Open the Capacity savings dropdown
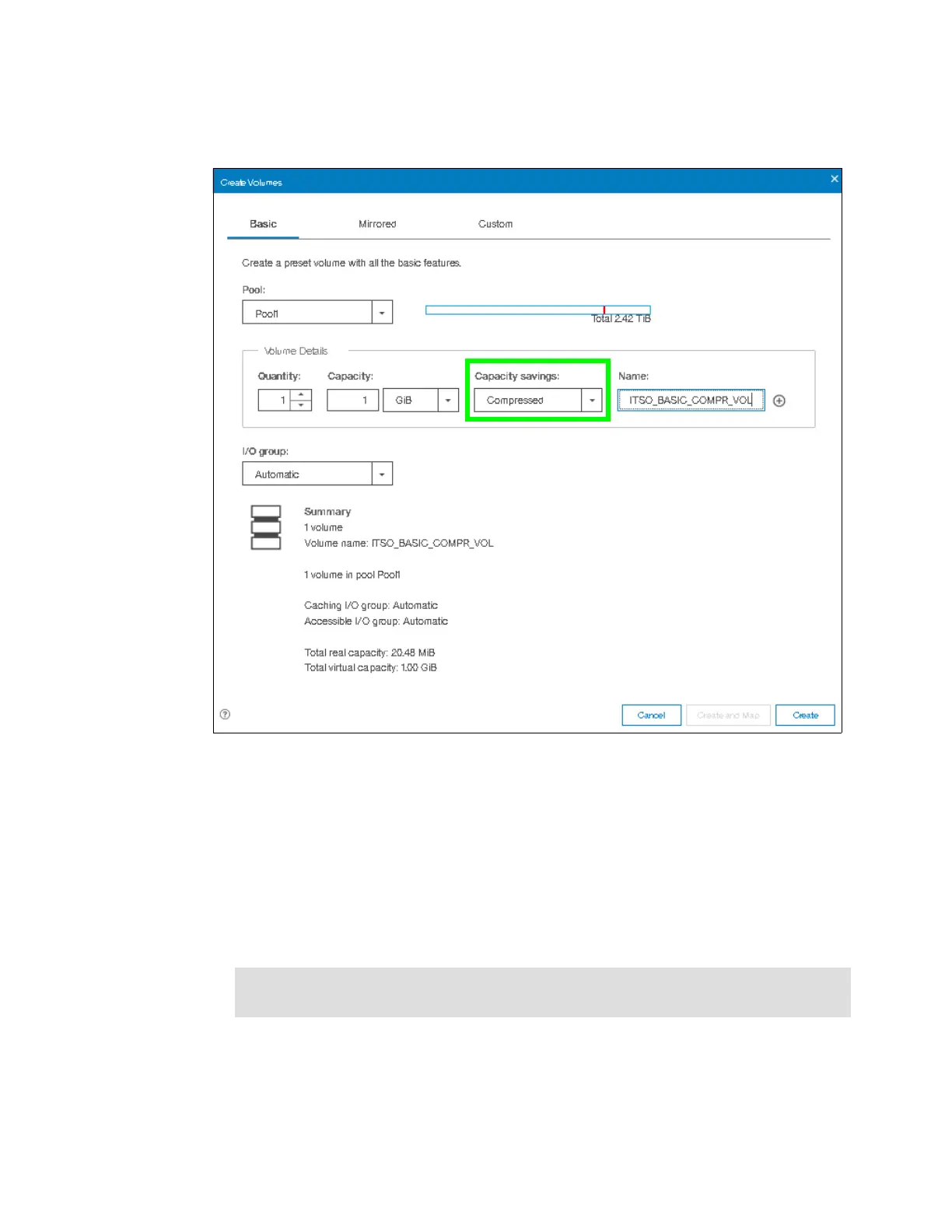Viewport: 952px width, 1232px height. [x=538, y=400]
